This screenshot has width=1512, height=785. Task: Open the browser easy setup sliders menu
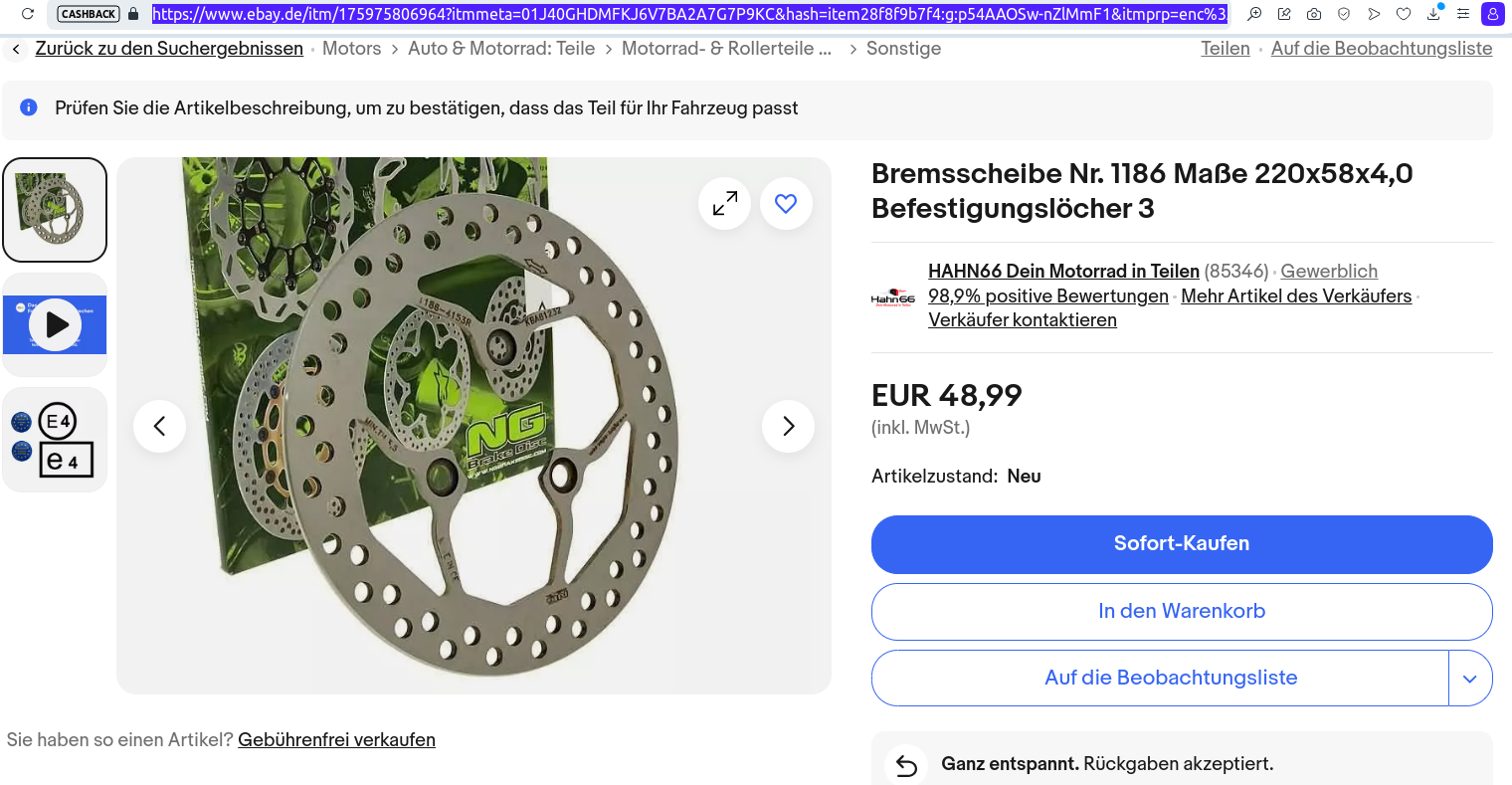(1463, 14)
